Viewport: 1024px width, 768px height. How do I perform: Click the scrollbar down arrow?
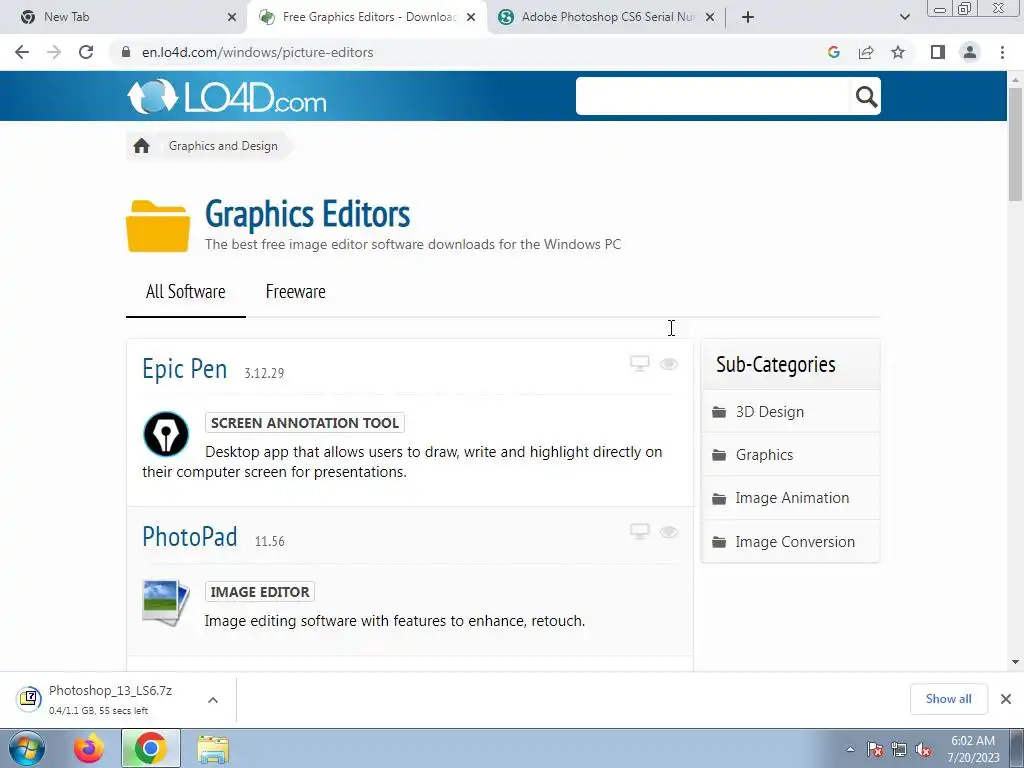tap(1015, 663)
